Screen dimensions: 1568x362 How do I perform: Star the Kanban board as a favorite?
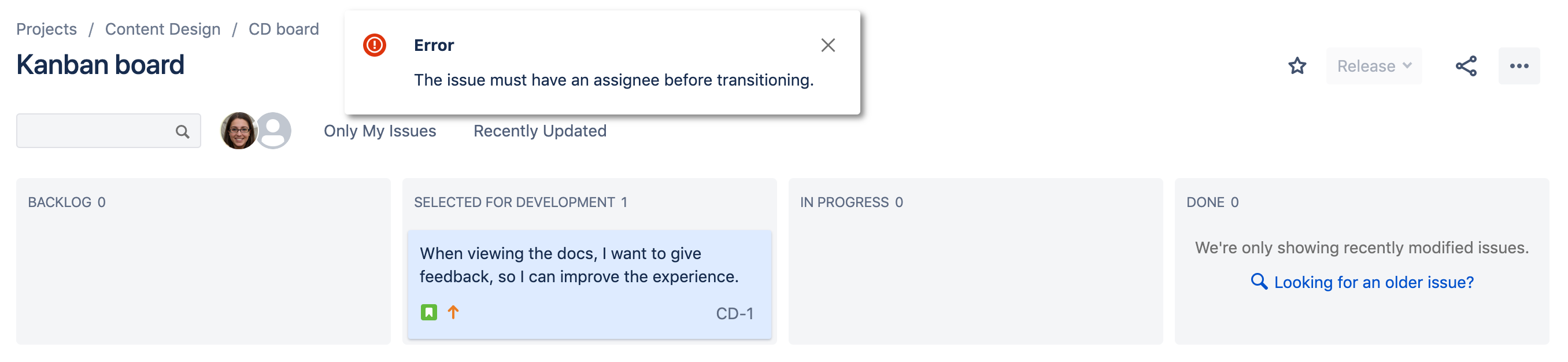1298,66
